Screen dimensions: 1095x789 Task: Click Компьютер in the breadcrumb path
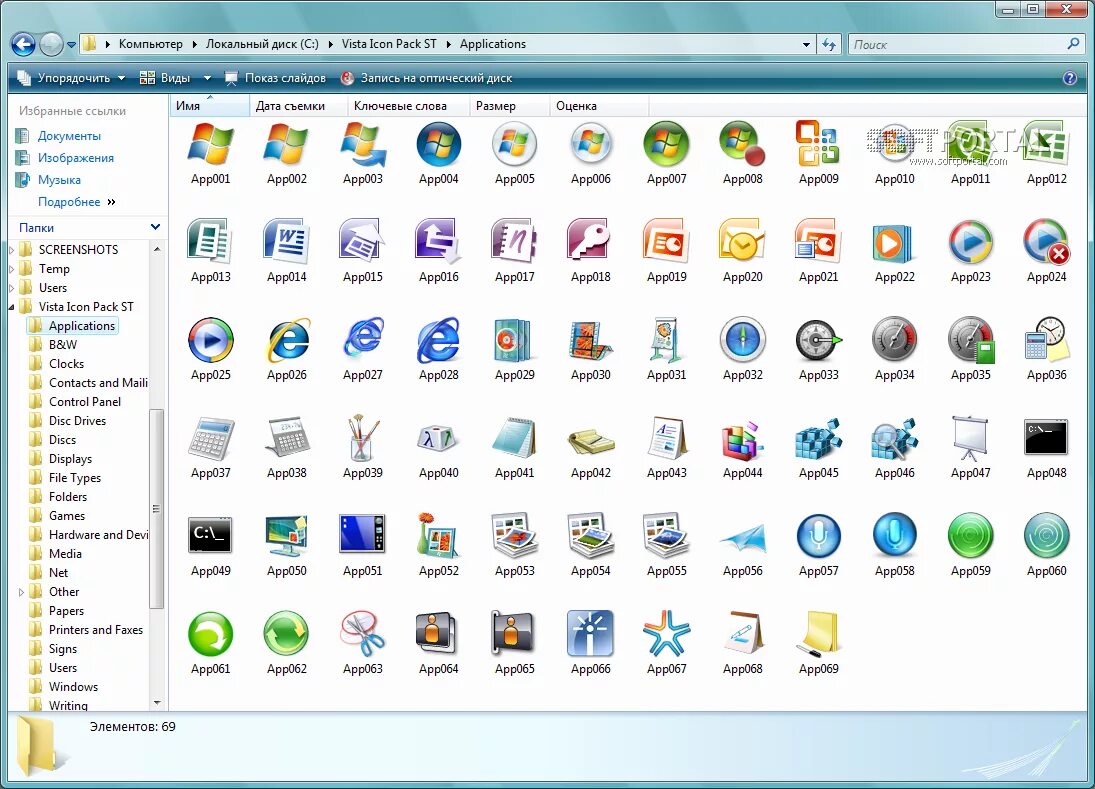[x=150, y=44]
